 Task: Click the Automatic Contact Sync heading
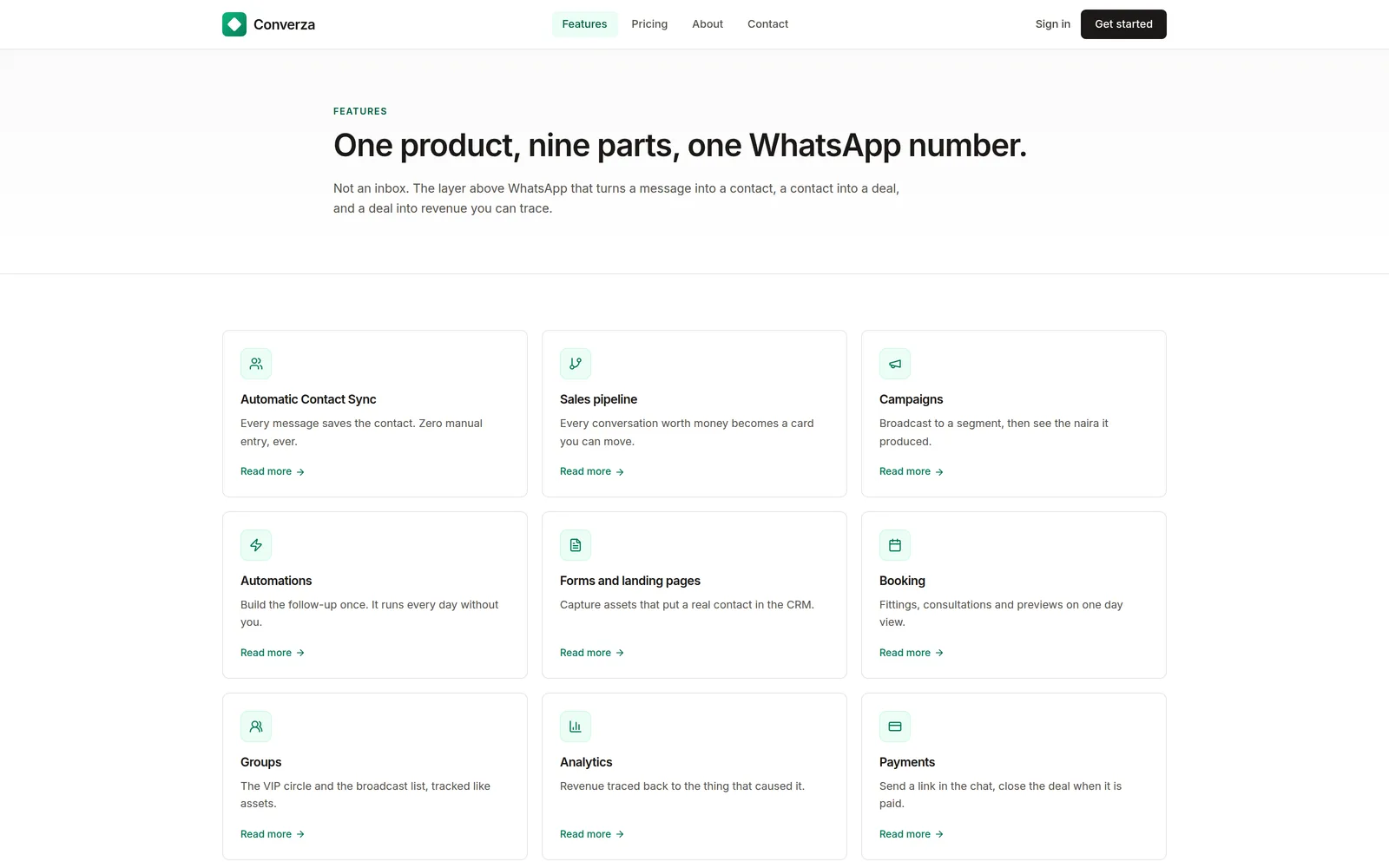[x=308, y=399]
